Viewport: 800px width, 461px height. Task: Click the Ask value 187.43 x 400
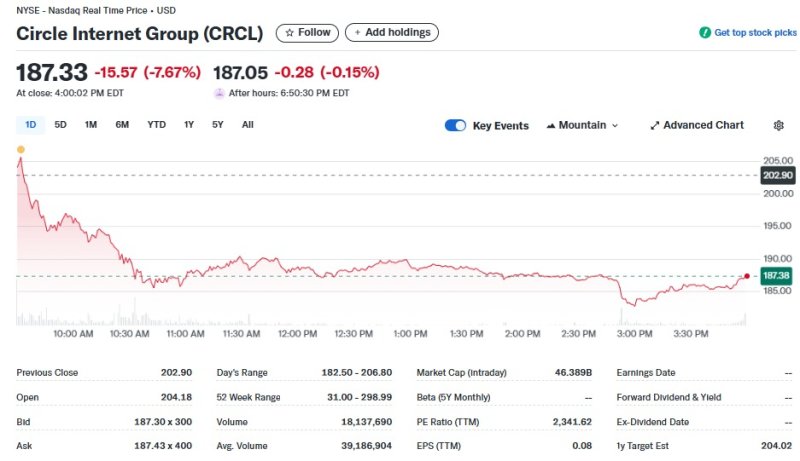163,446
